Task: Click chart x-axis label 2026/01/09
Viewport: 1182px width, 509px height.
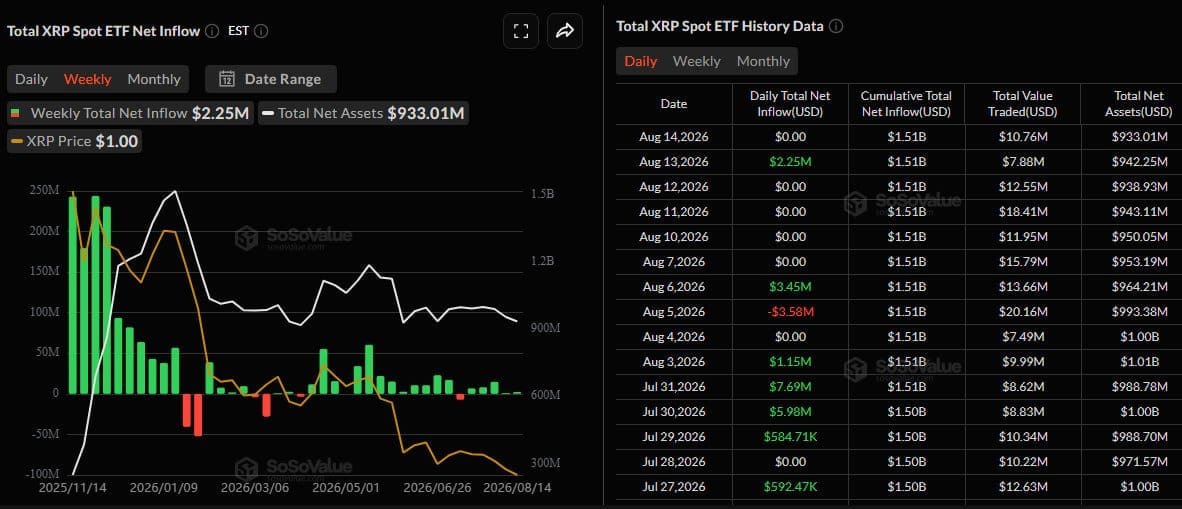Action: (x=164, y=488)
